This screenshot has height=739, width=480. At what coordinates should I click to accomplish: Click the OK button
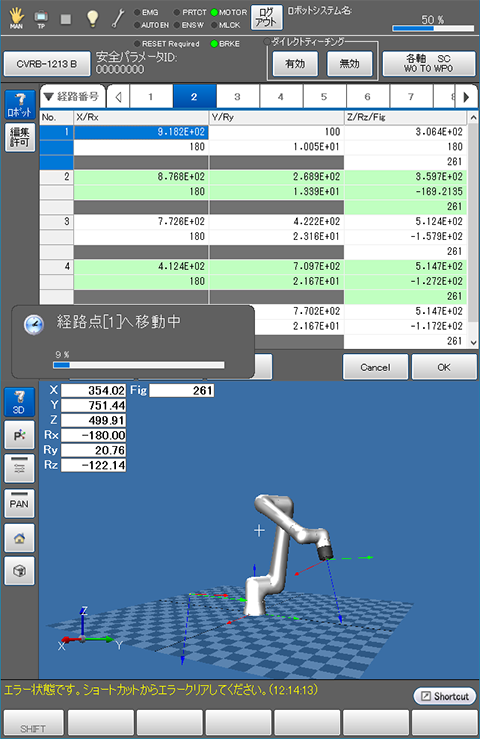(444, 367)
